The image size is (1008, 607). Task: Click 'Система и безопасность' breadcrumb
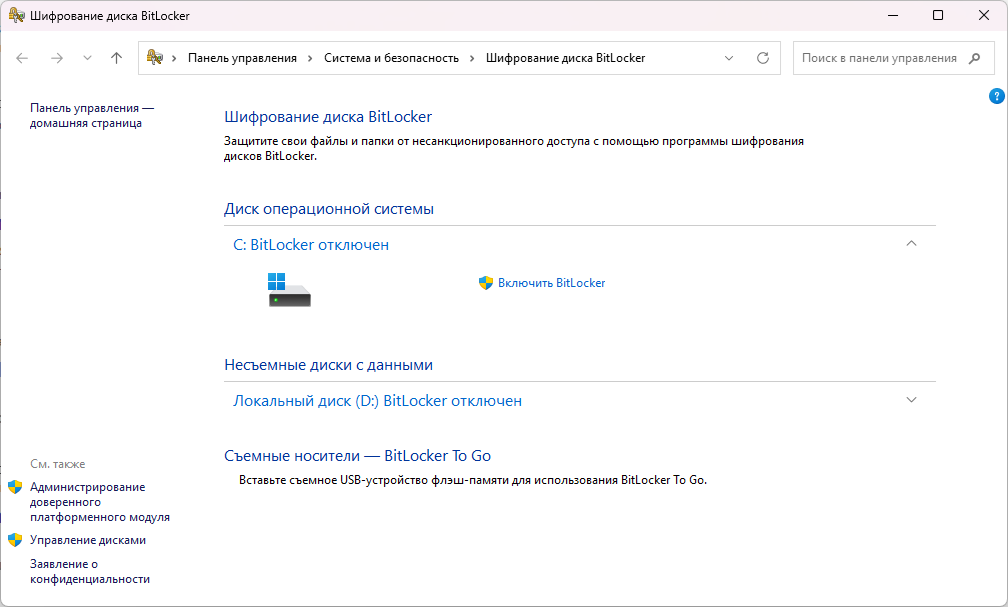coord(392,58)
